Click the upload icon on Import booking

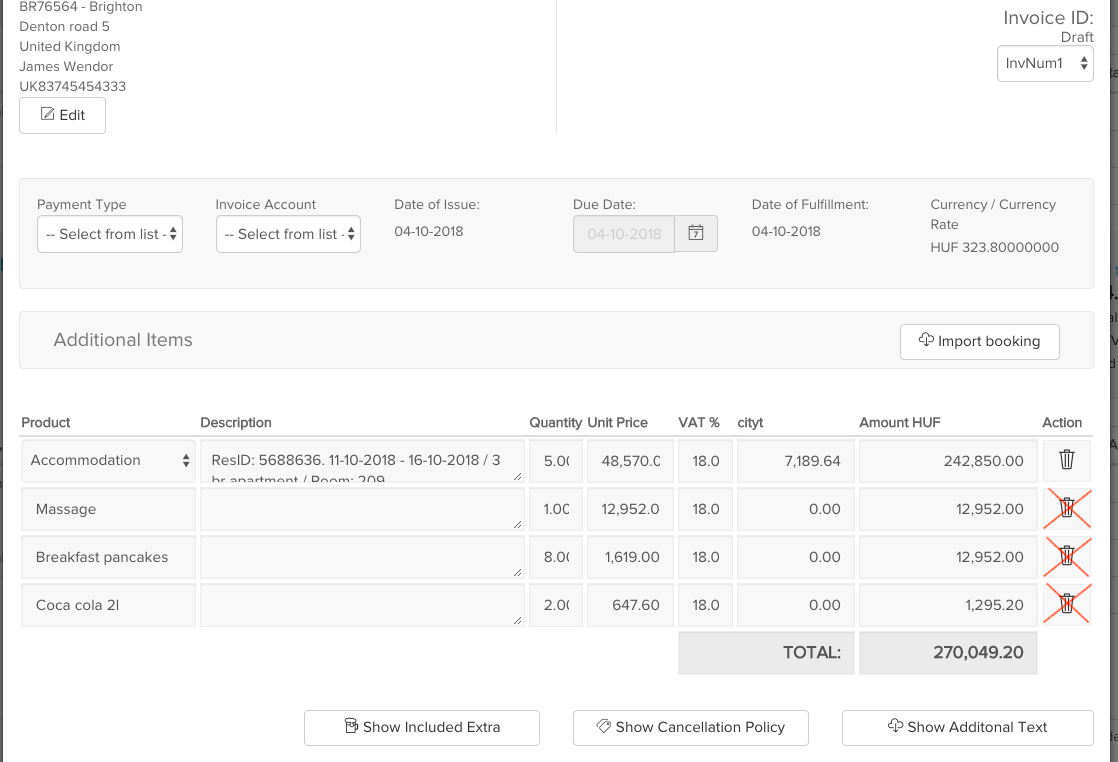(x=926, y=341)
